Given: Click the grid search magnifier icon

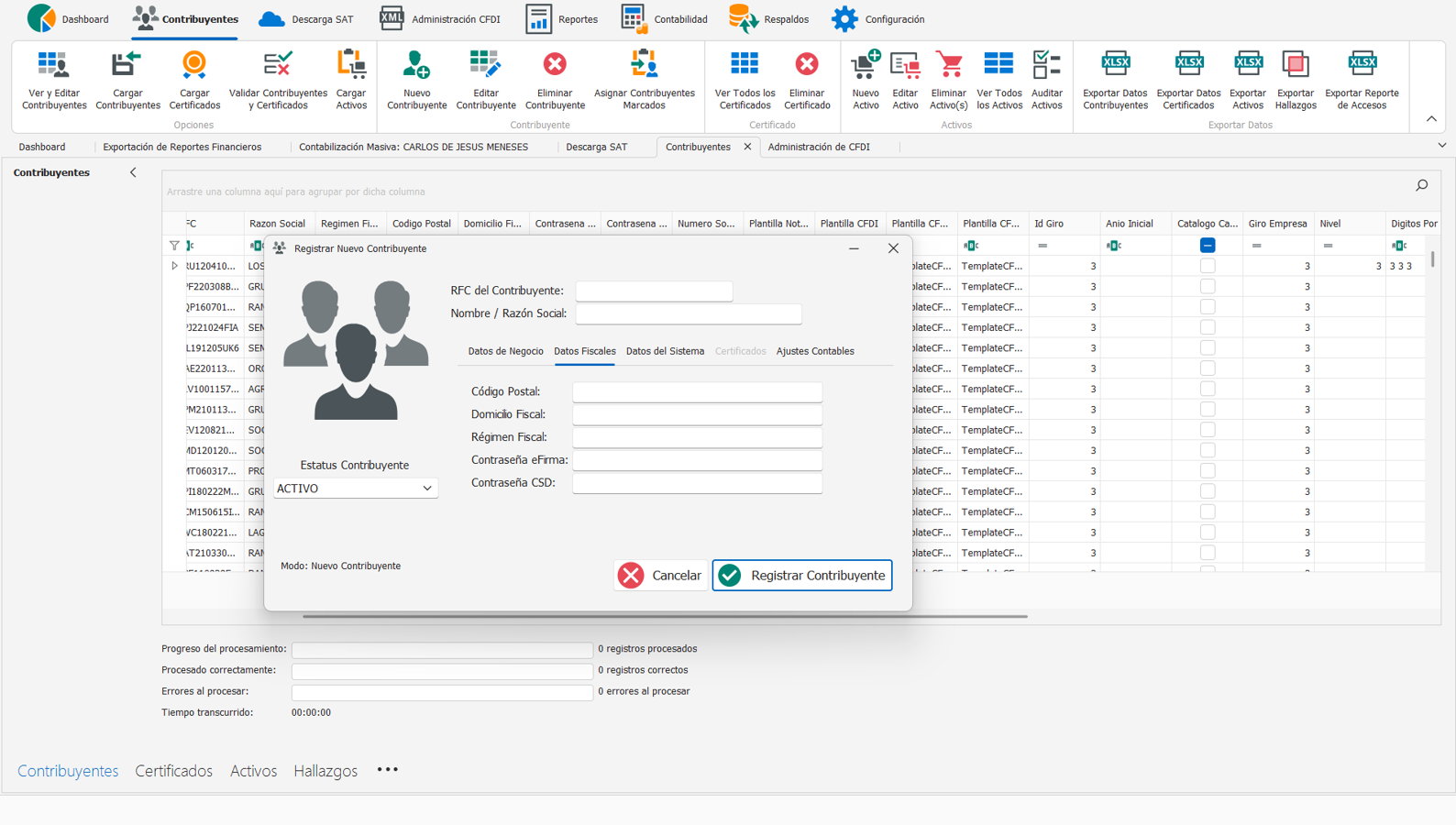Looking at the screenshot, I should 1421,186.
